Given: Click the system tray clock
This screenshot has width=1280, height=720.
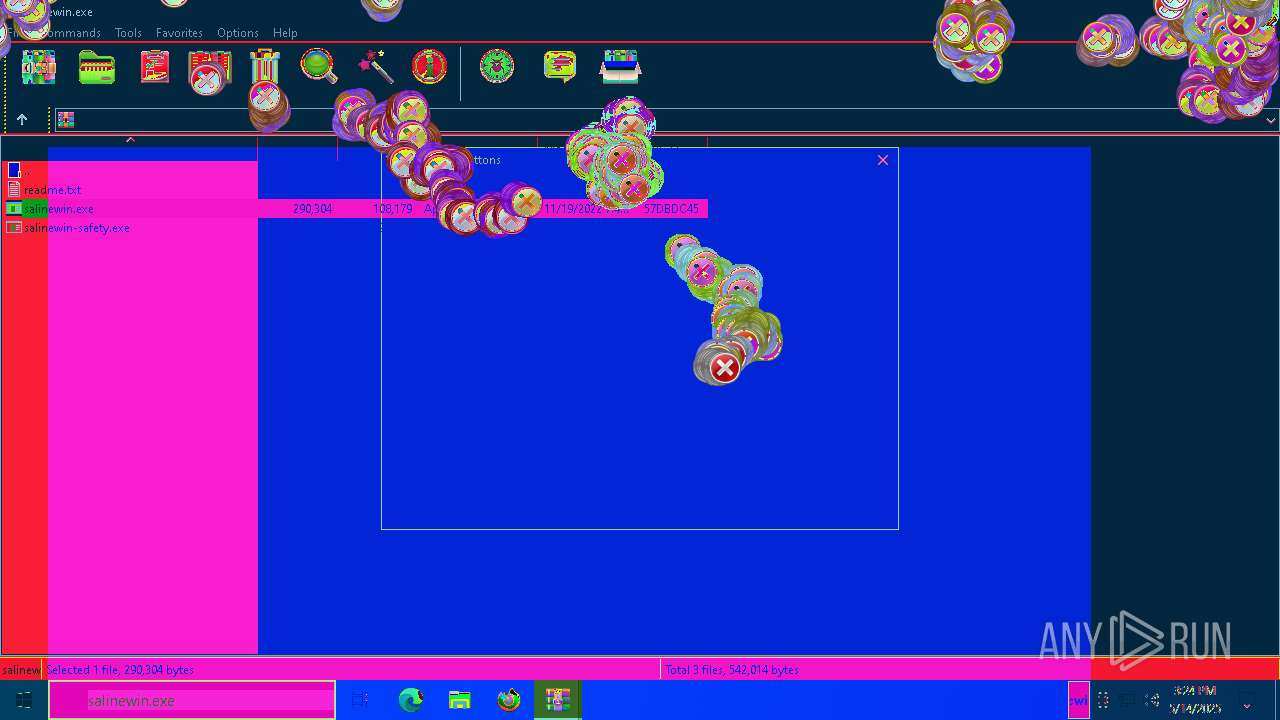Looking at the screenshot, I should (x=1195, y=700).
